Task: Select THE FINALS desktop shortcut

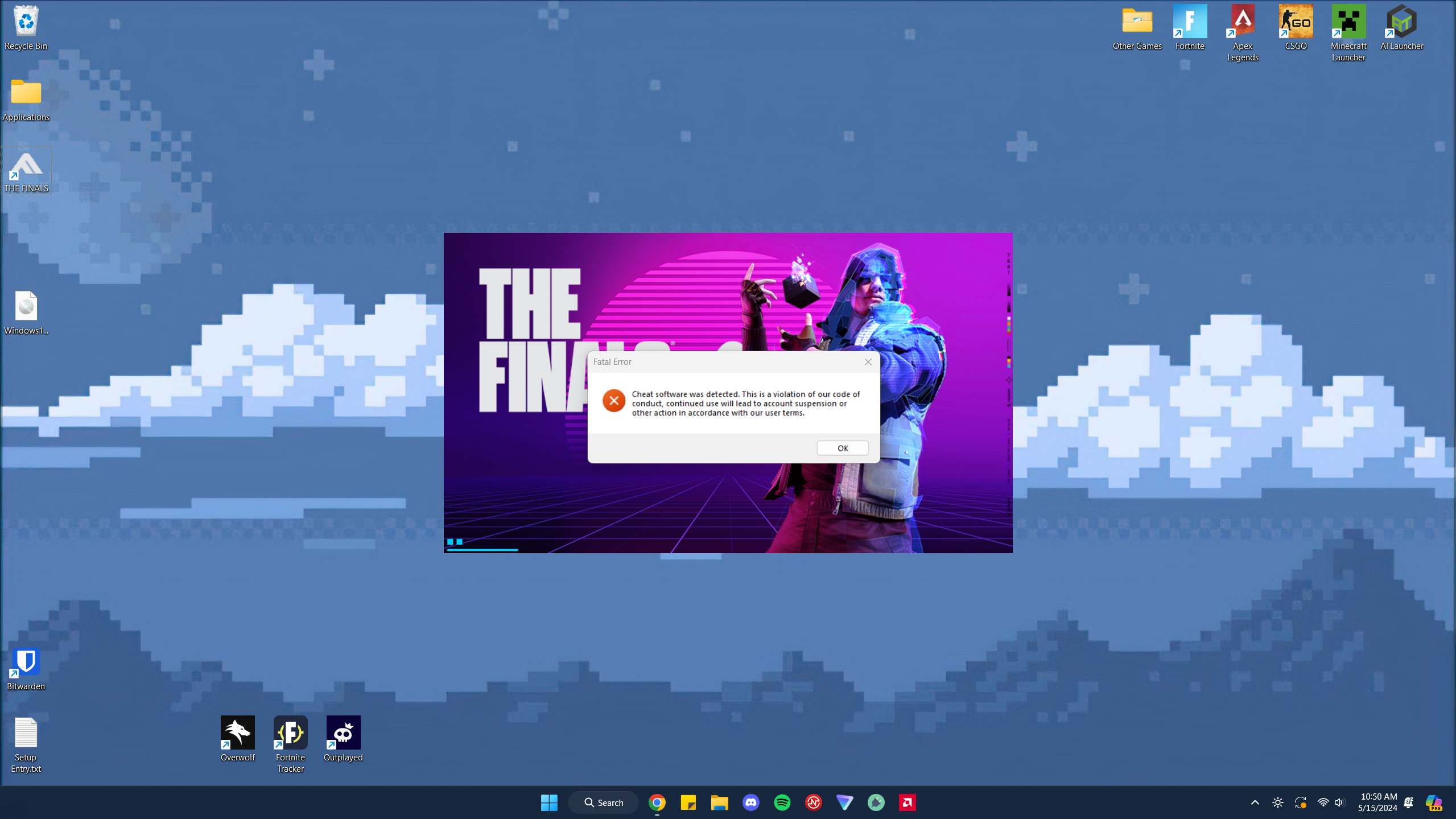Action: [26, 171]
